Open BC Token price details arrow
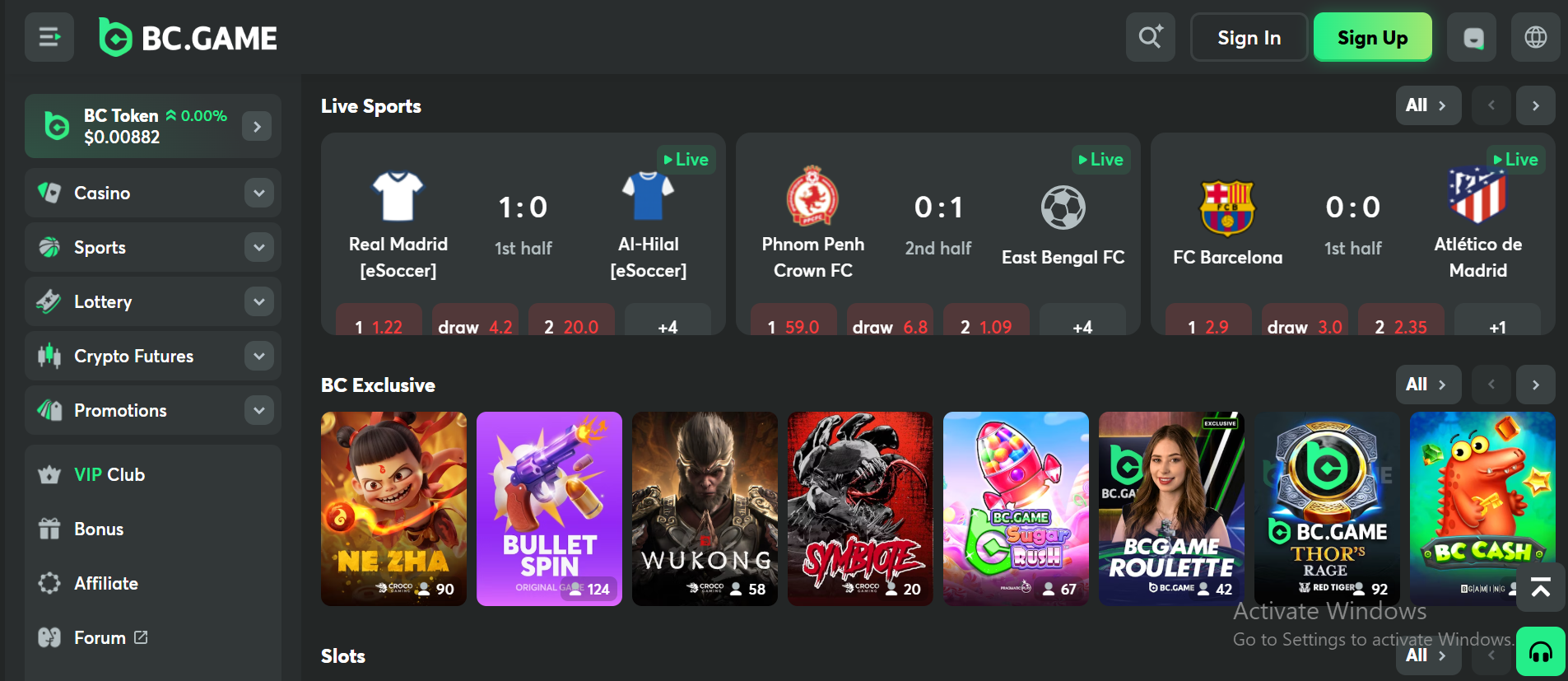 pyautogui.click(x=257, y=126)
